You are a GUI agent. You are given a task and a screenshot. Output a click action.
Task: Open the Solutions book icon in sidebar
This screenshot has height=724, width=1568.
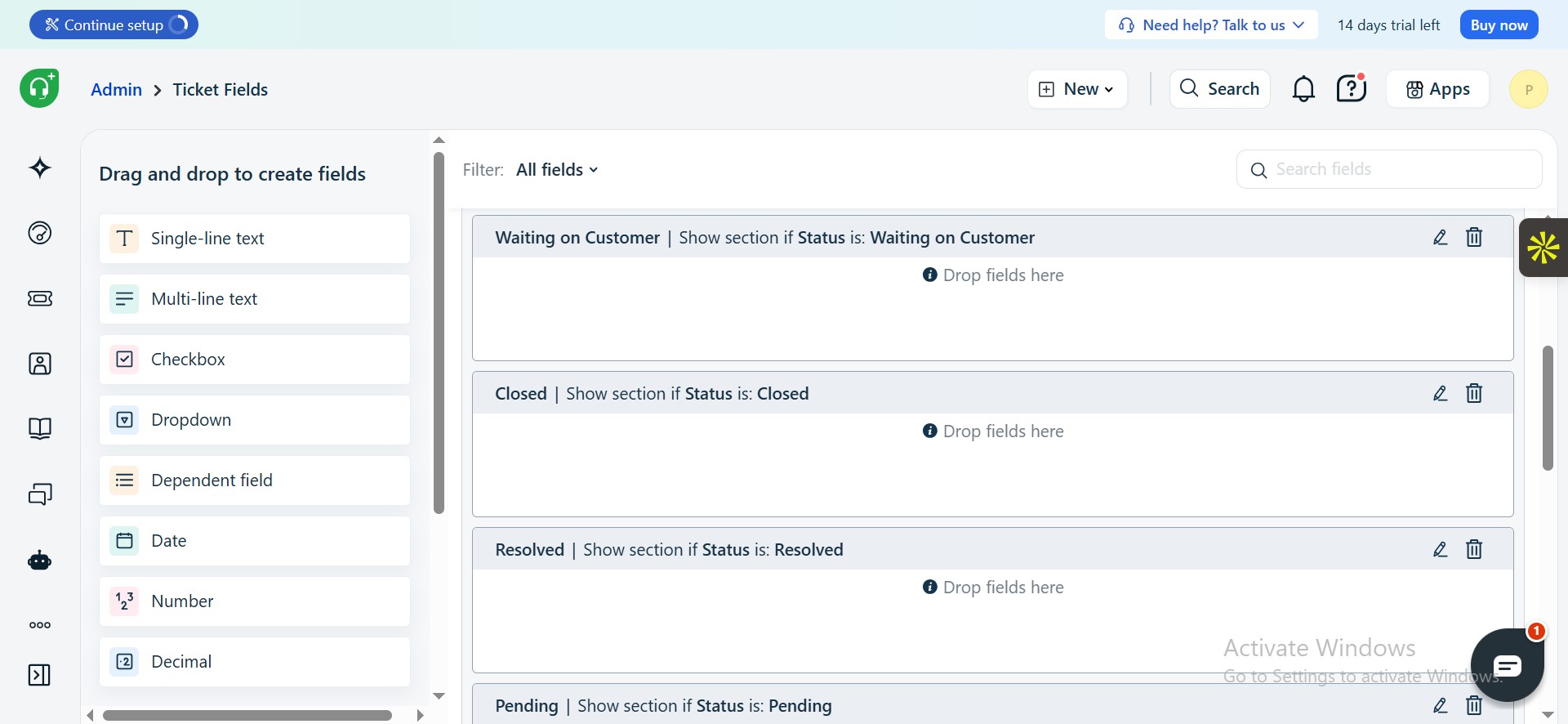[x=40, y=428]
